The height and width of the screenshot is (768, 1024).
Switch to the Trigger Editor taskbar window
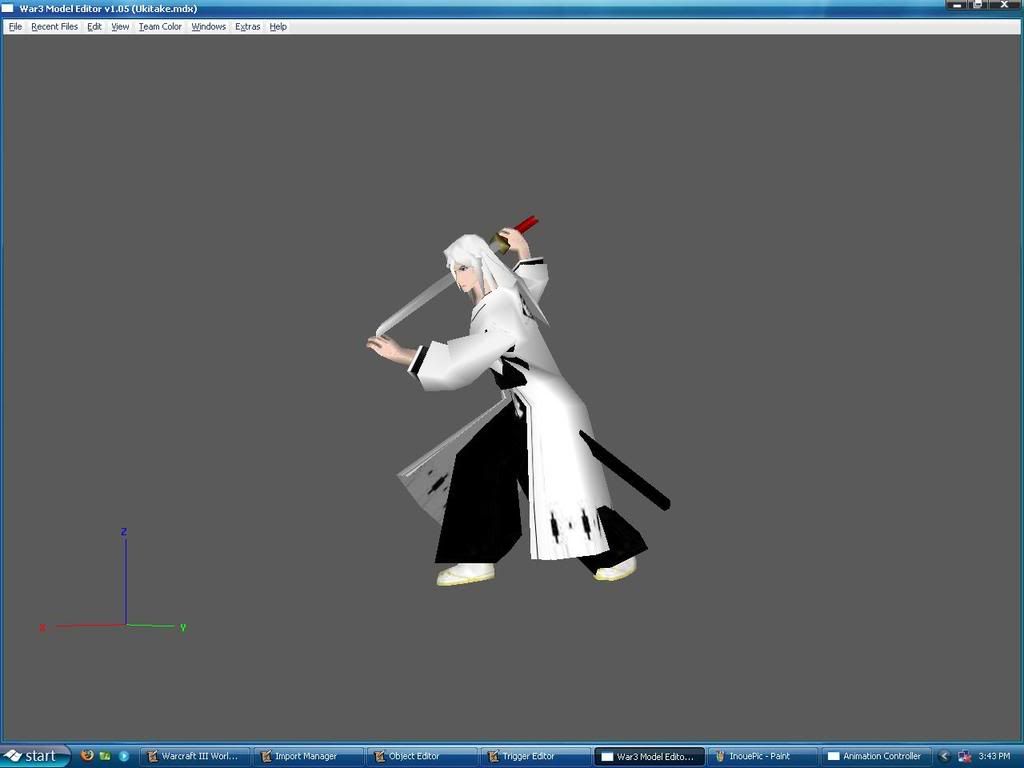tap(536, 756)
